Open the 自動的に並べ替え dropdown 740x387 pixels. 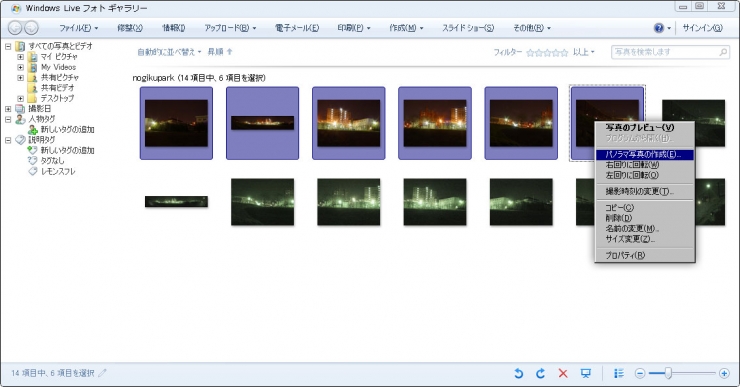(x=169, y=52)
